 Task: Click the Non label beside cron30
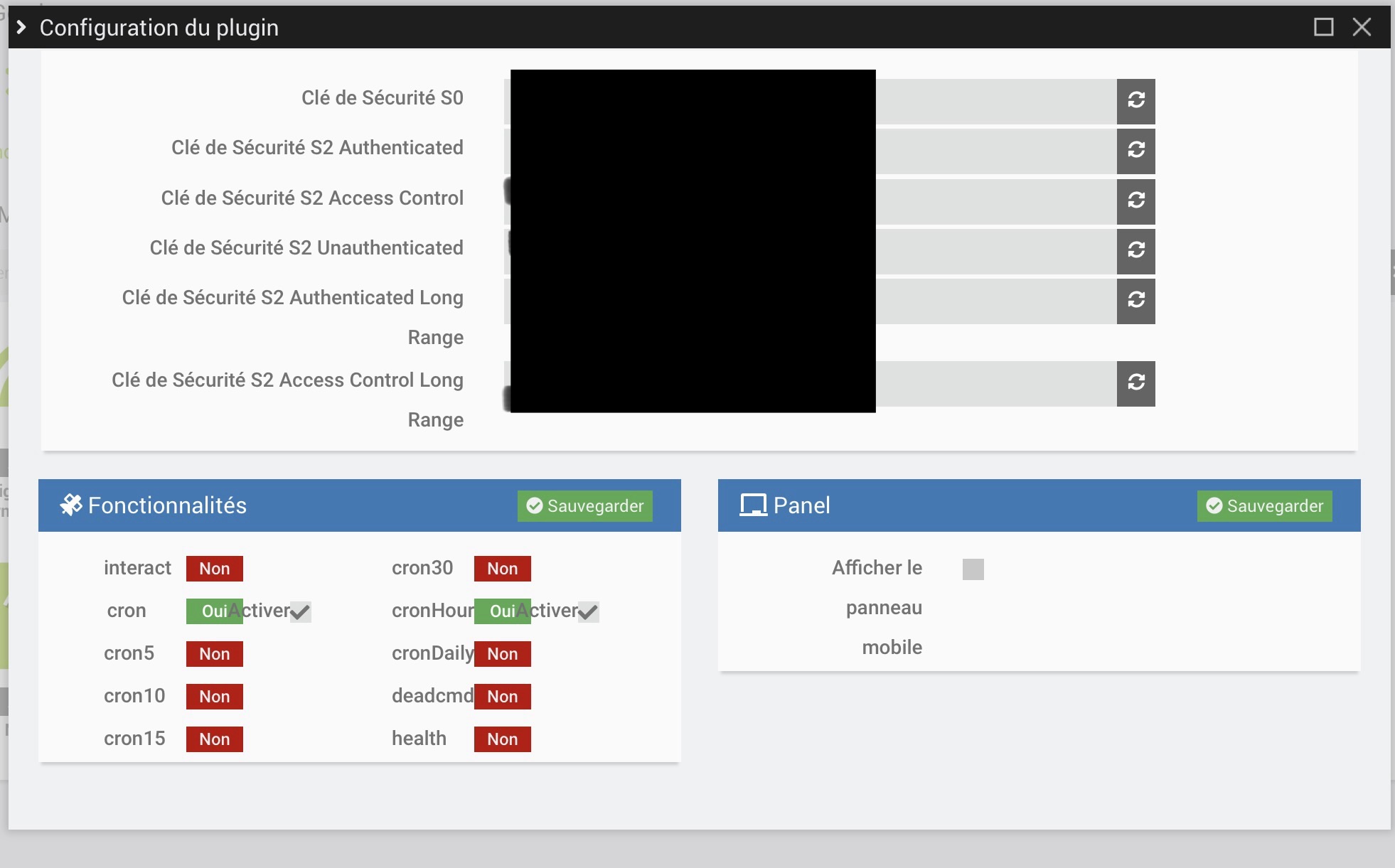pos(502,569)
